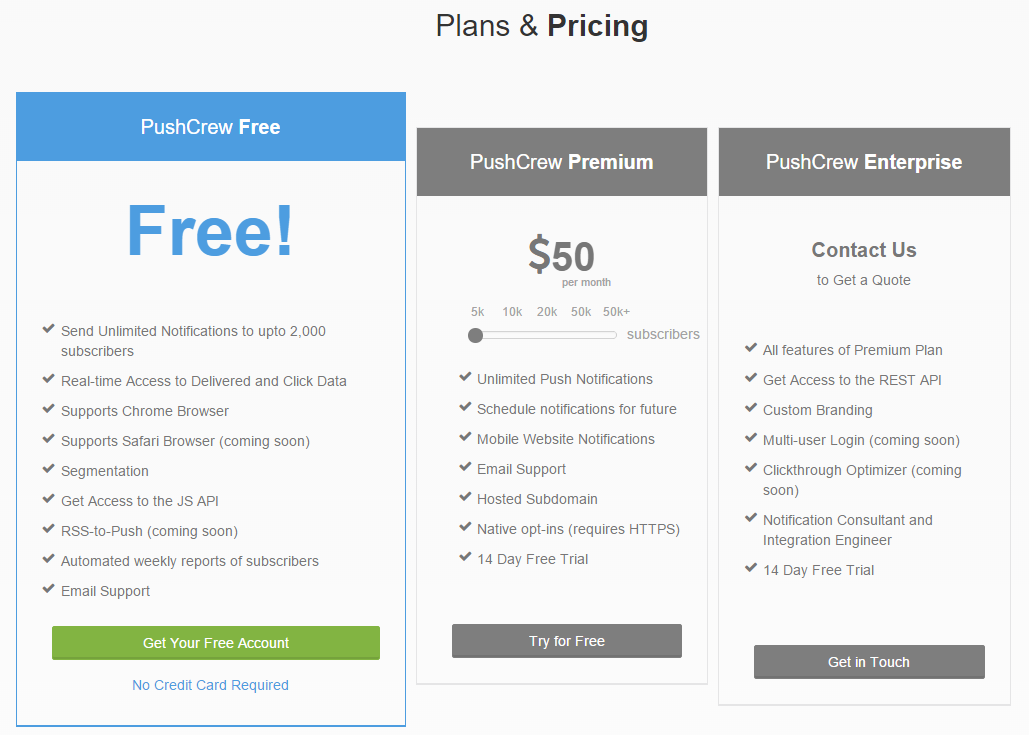Click the checkmark beside "Get Access to the JS API"
Screen dimensions: 1029x735
(x=50, y=499)
